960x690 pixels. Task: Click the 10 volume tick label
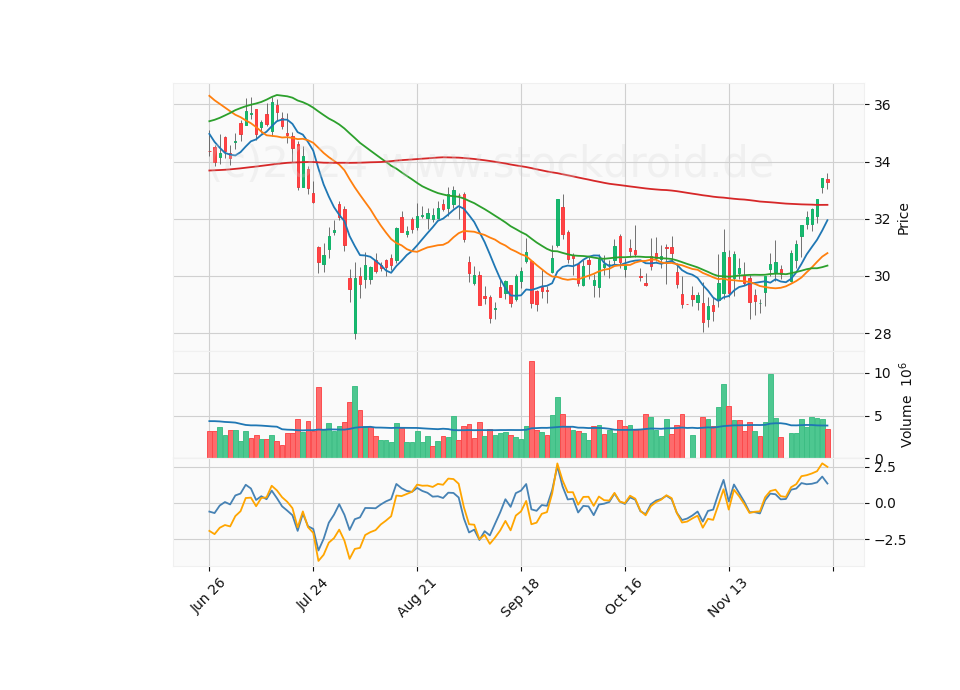click(882, 373)
